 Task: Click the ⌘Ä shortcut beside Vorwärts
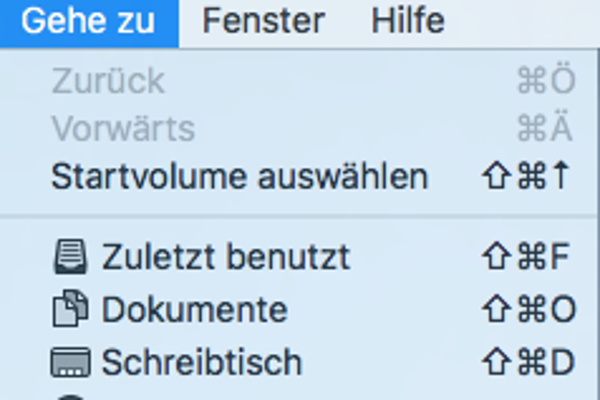(546, 129)
